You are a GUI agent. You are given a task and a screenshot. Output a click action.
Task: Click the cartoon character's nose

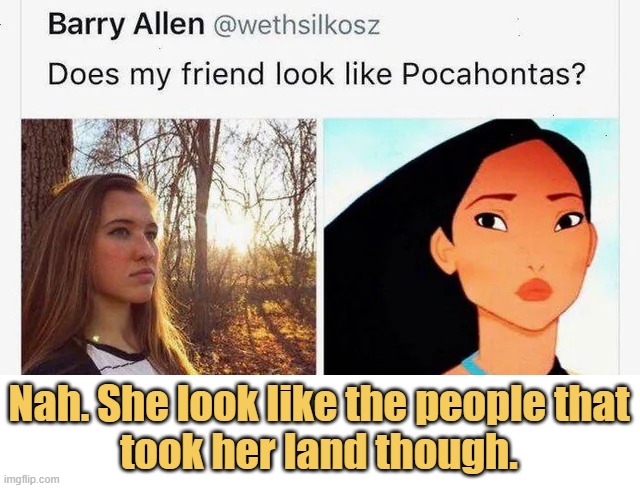tap(534, 266)
